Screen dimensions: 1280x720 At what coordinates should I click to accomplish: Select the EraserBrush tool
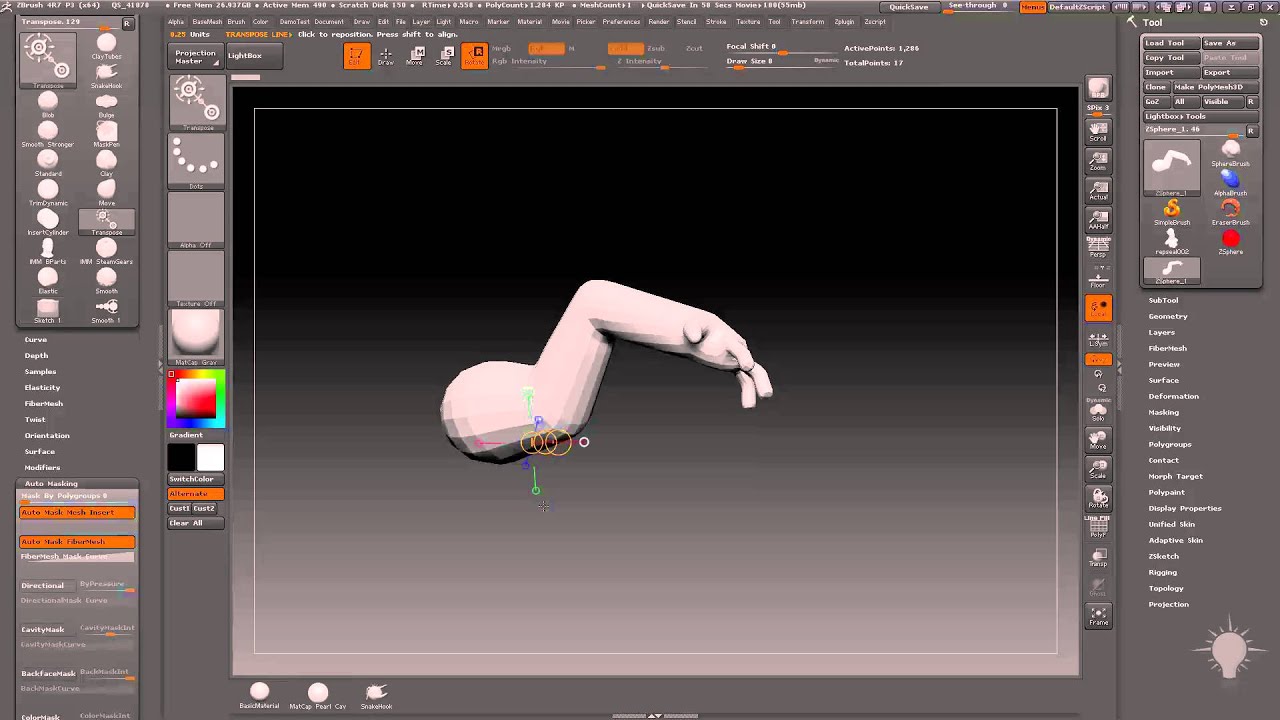point(1230,212)
